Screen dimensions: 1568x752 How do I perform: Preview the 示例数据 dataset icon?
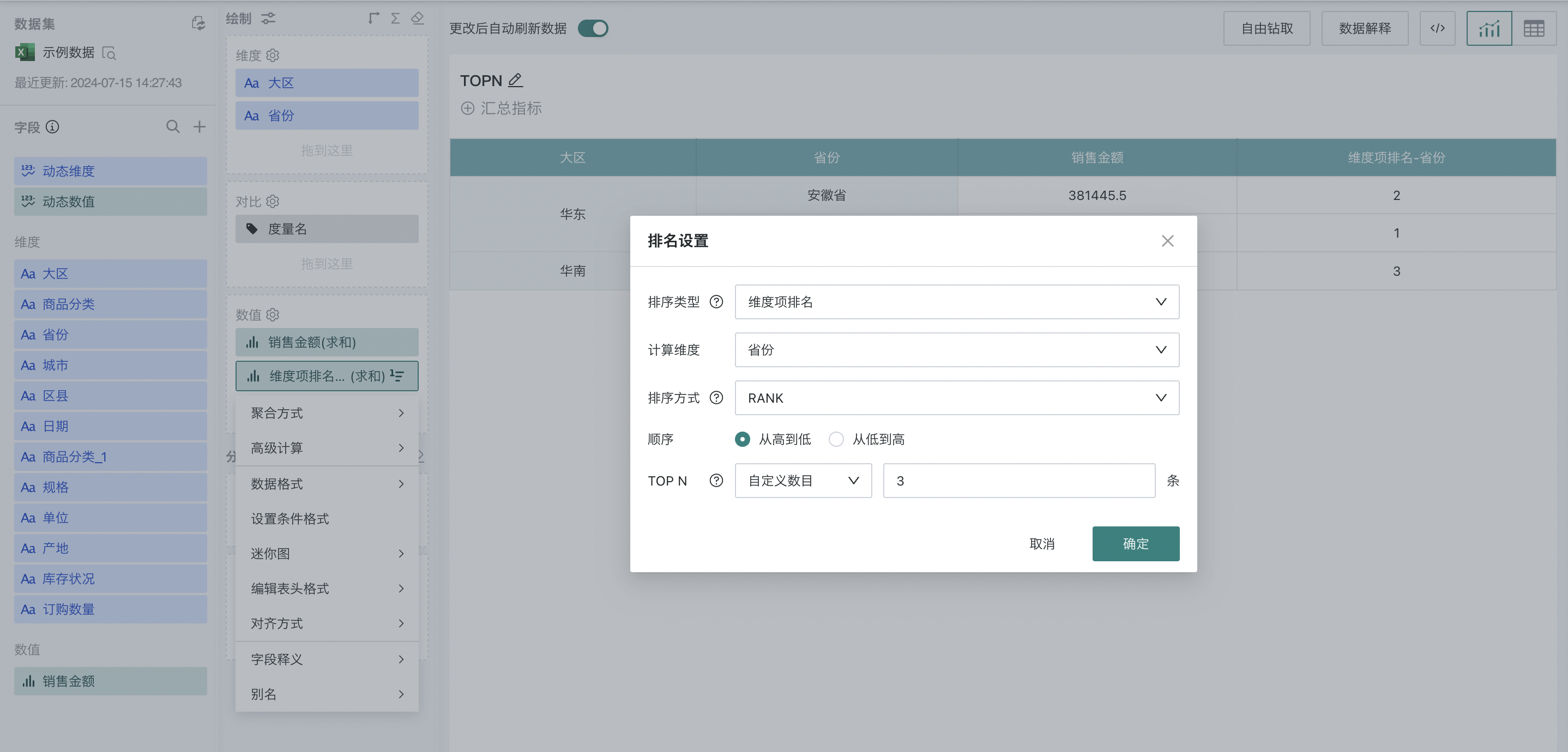coord(109,53)
